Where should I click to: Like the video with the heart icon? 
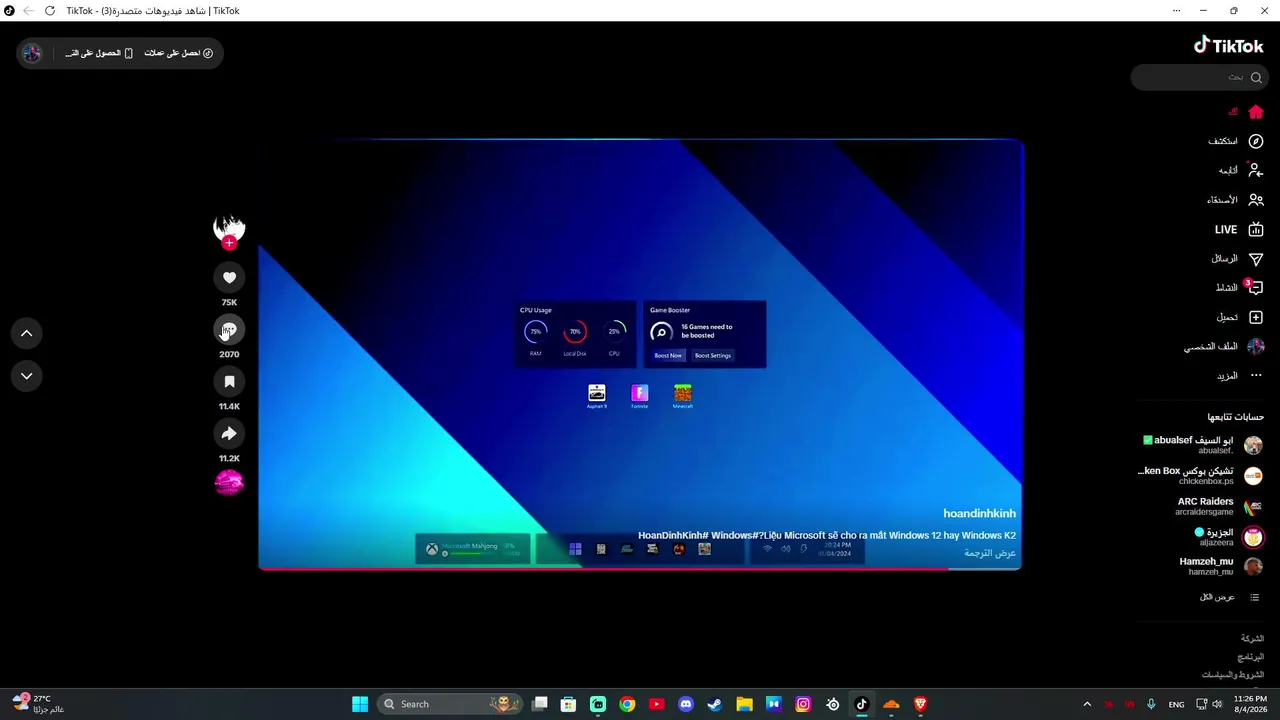[x=229, y=278]
